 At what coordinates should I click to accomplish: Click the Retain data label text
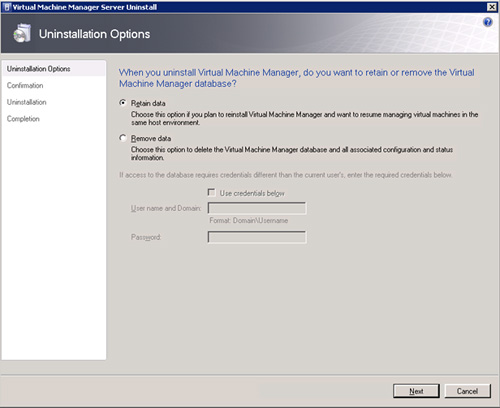[x=148, y=103]
